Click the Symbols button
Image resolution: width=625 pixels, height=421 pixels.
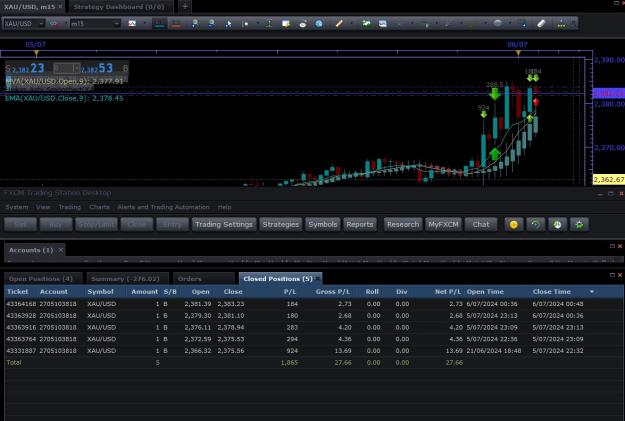(x=322, y=224)
